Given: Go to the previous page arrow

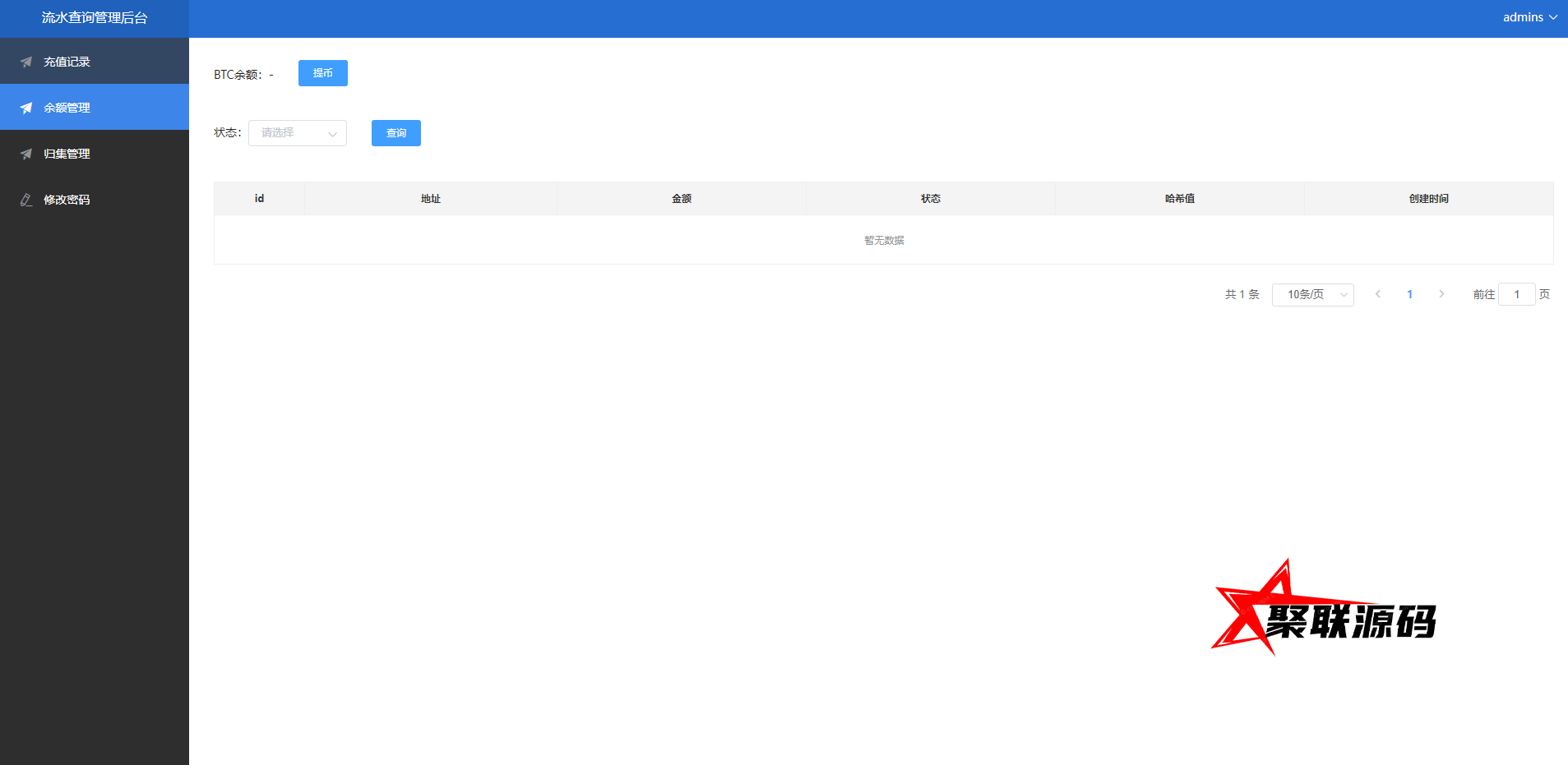Looking at the screenshot, I should pos(1378,294).
